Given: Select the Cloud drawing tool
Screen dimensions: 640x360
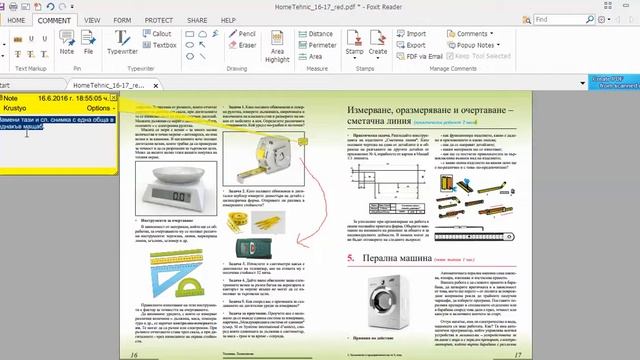Looking at the screenshot, I should tap(202, 34).
